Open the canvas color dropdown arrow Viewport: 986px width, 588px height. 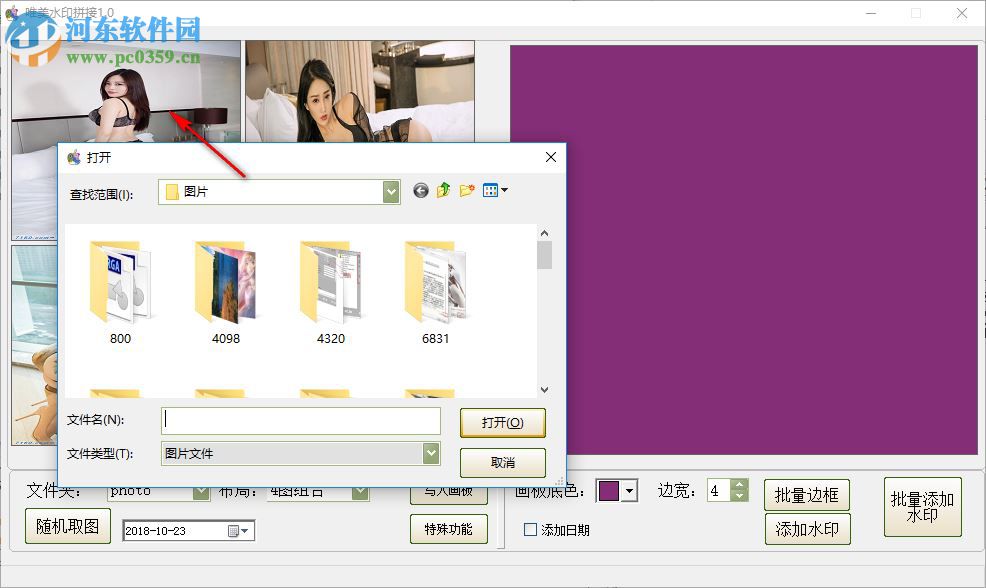pyautogui.click(x=629, y=491)
